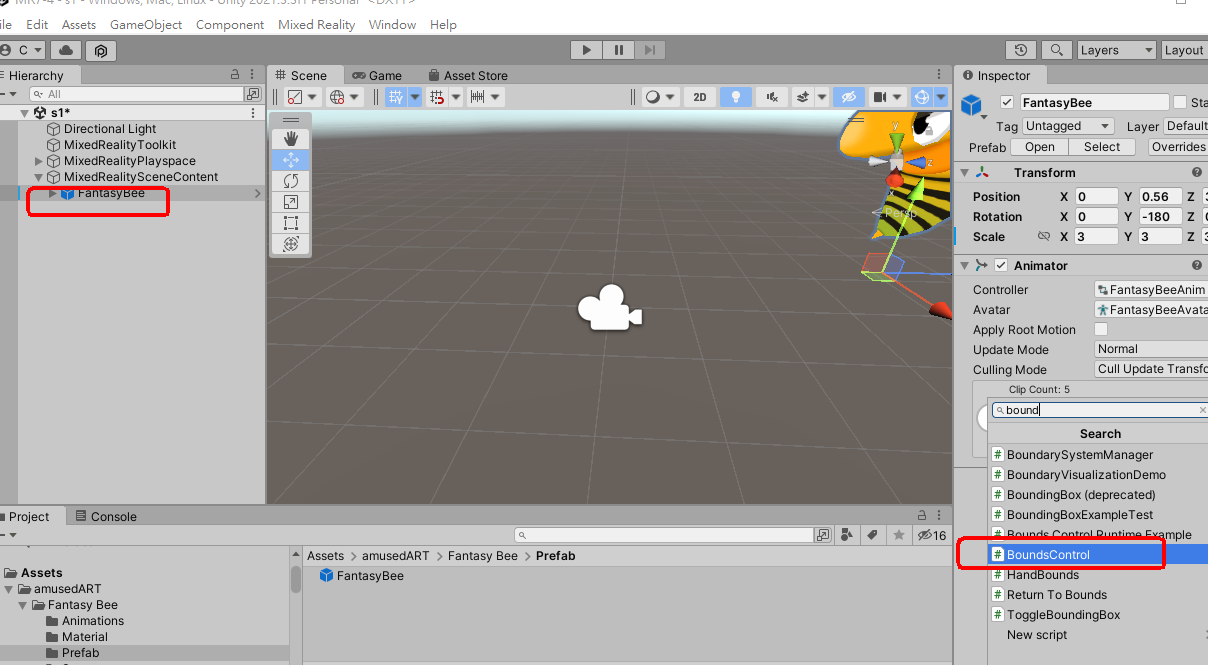Toggle grid visibility in Scene view
This screenshot has height=665, width=1208.
(x=397, y=97)
